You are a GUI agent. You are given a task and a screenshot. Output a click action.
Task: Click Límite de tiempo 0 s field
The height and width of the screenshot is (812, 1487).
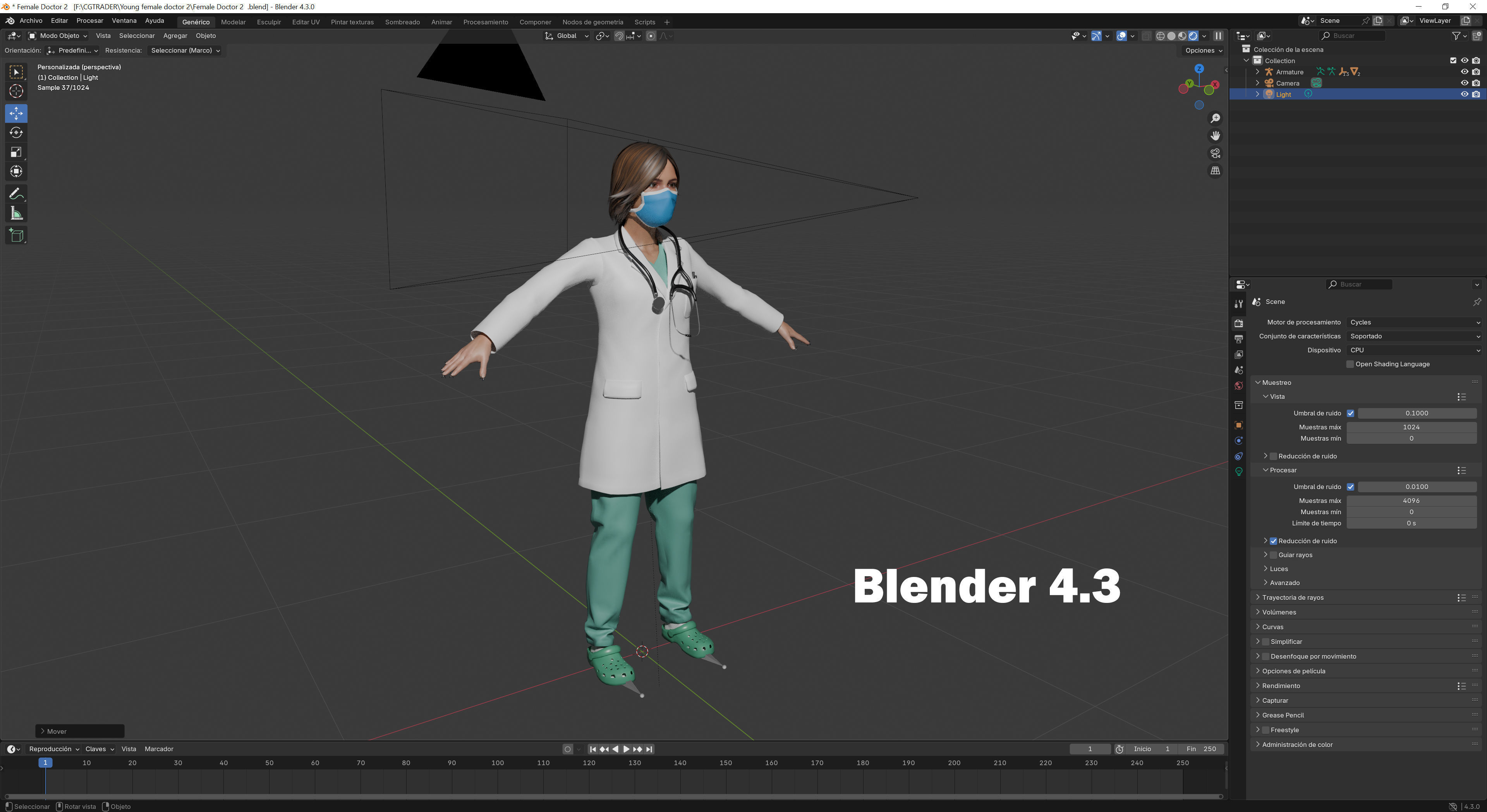[1411, 524]
